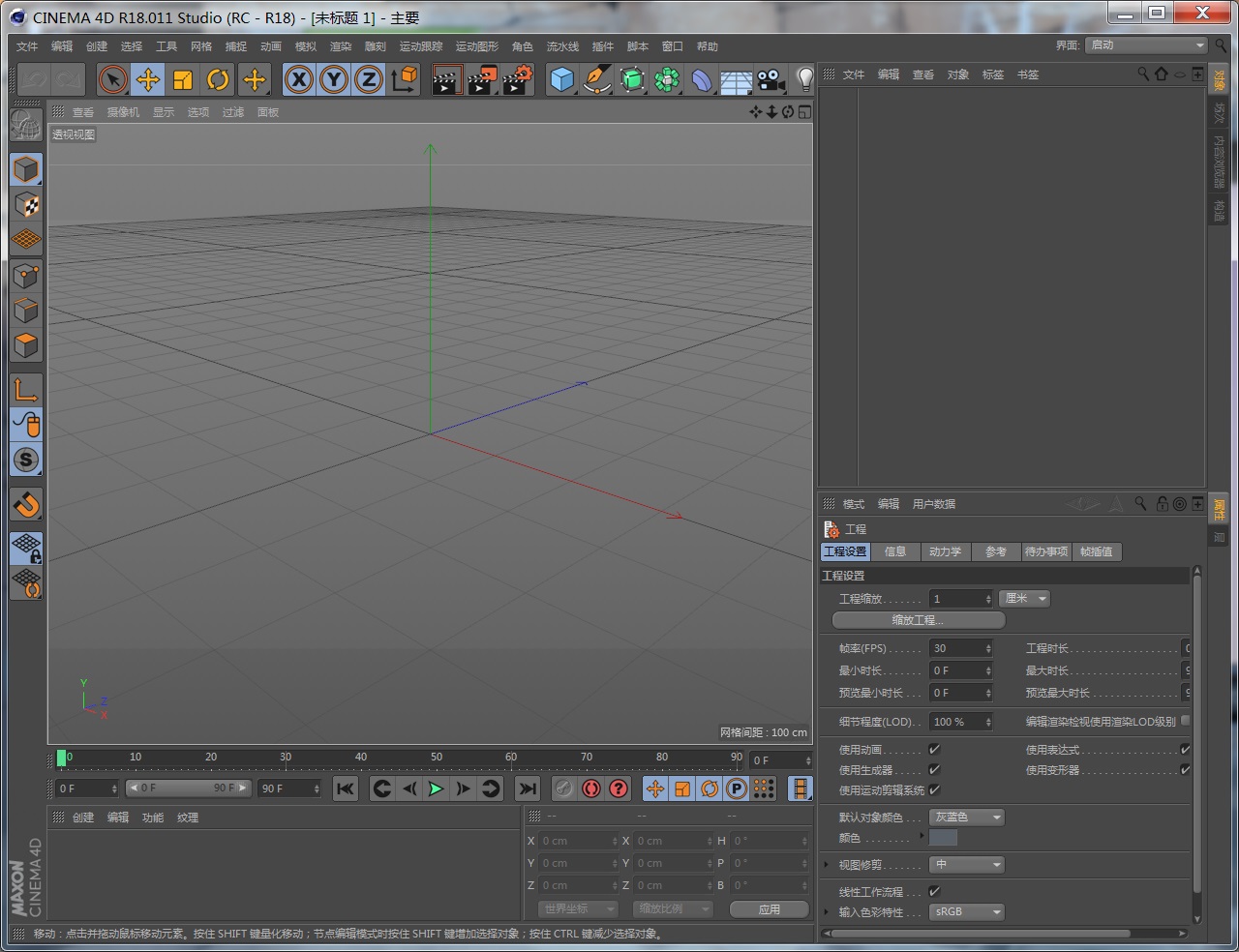Screen dimensions: 1239x952
Task: Open 世界坐标 dropdown
Action: pos(577,908)
